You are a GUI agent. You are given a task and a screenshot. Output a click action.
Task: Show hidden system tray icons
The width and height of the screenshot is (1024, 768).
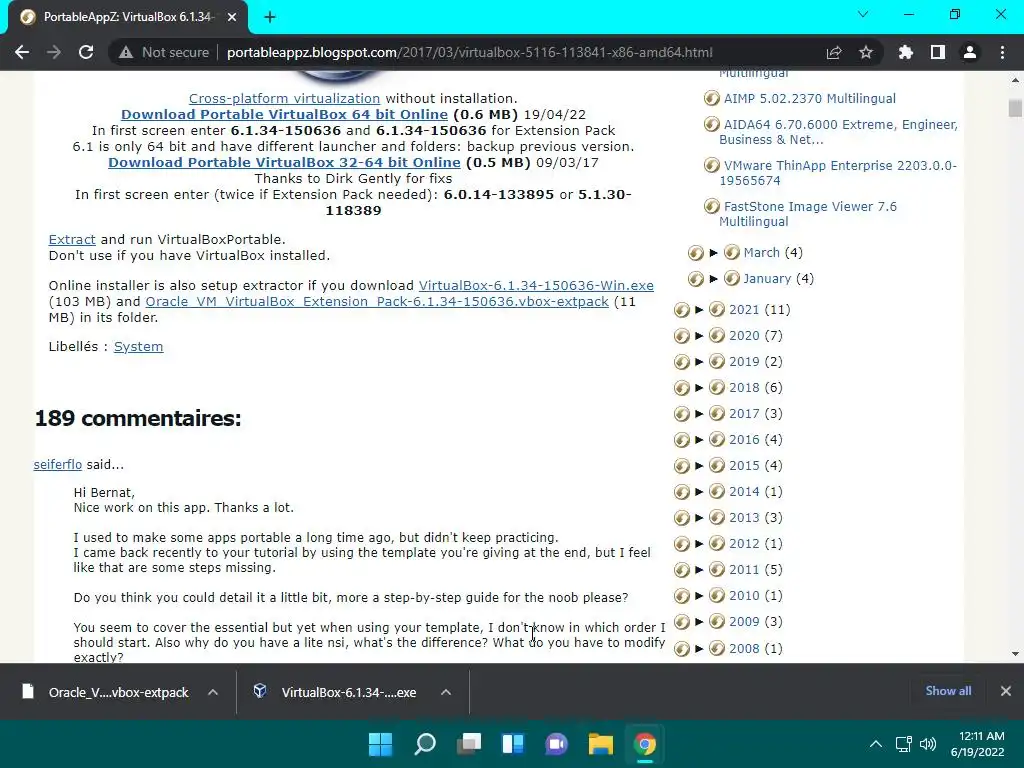tap(876, 744)
